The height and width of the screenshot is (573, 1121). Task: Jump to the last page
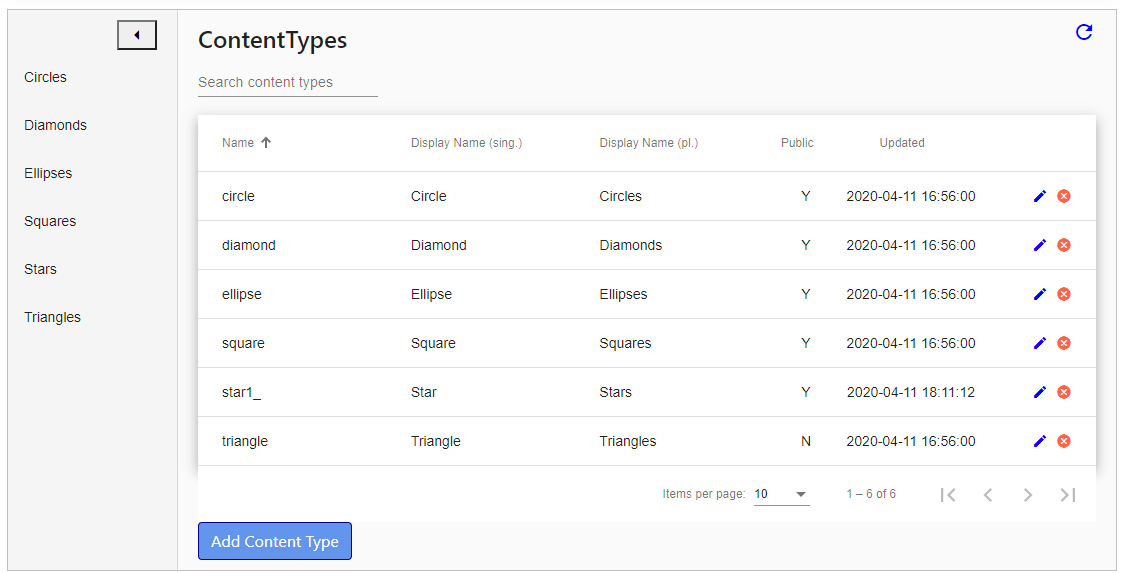pyautogui.click(x=1068, y=494)
